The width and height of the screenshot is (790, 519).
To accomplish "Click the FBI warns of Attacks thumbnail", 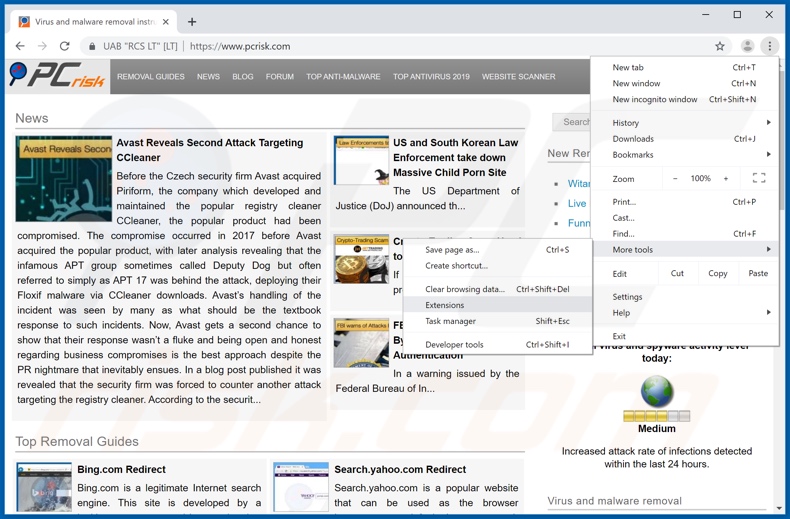I will (x=361, y=343).
